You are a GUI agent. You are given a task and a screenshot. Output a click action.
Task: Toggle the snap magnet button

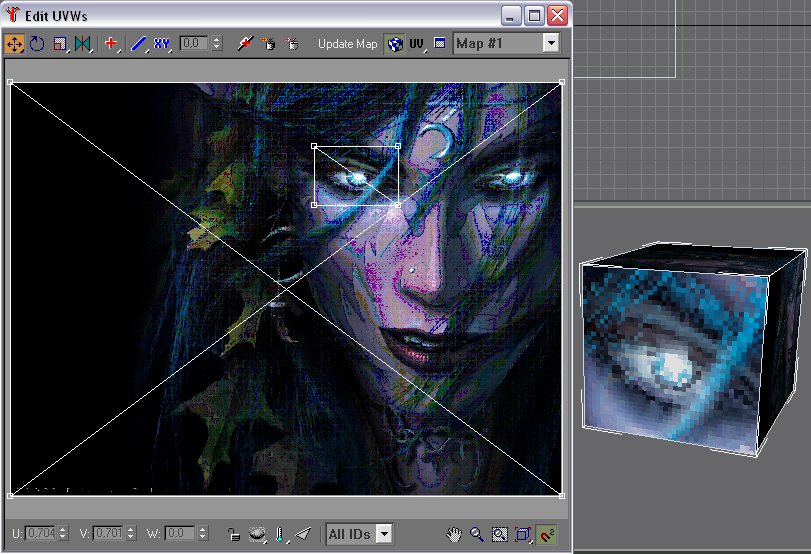(x=546, y=534)
